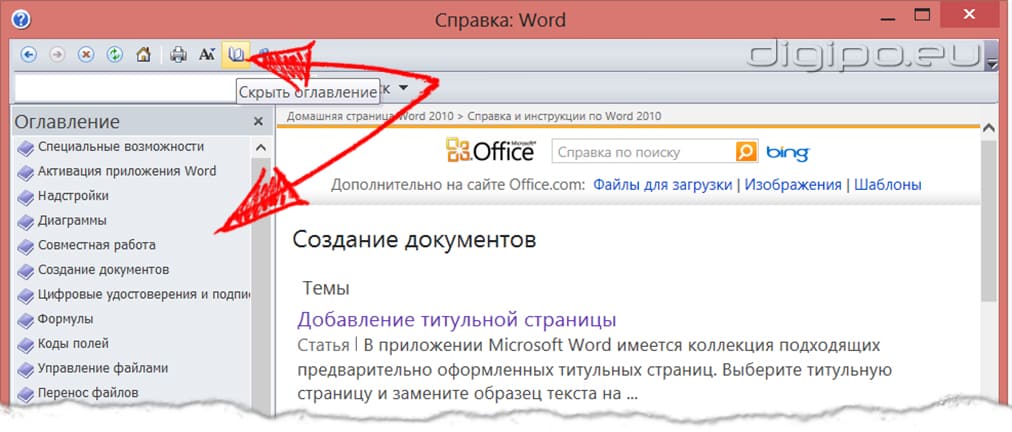Open Коды полей section

(74, 343)
